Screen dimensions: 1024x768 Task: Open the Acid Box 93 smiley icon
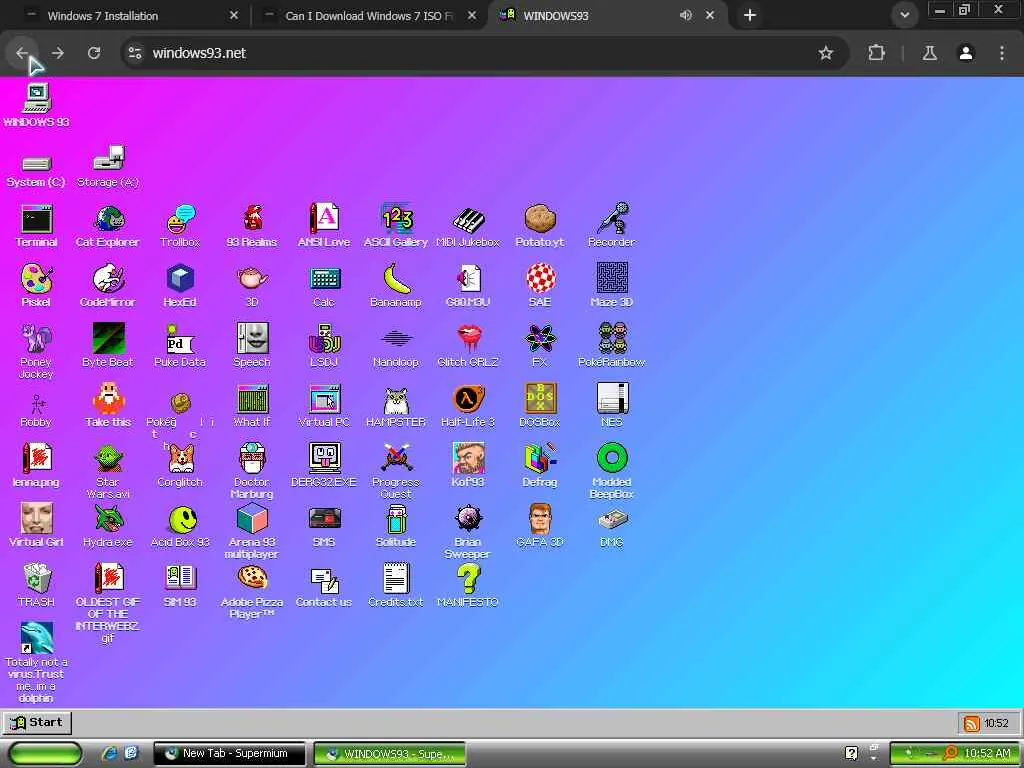[x=180, y=526]
